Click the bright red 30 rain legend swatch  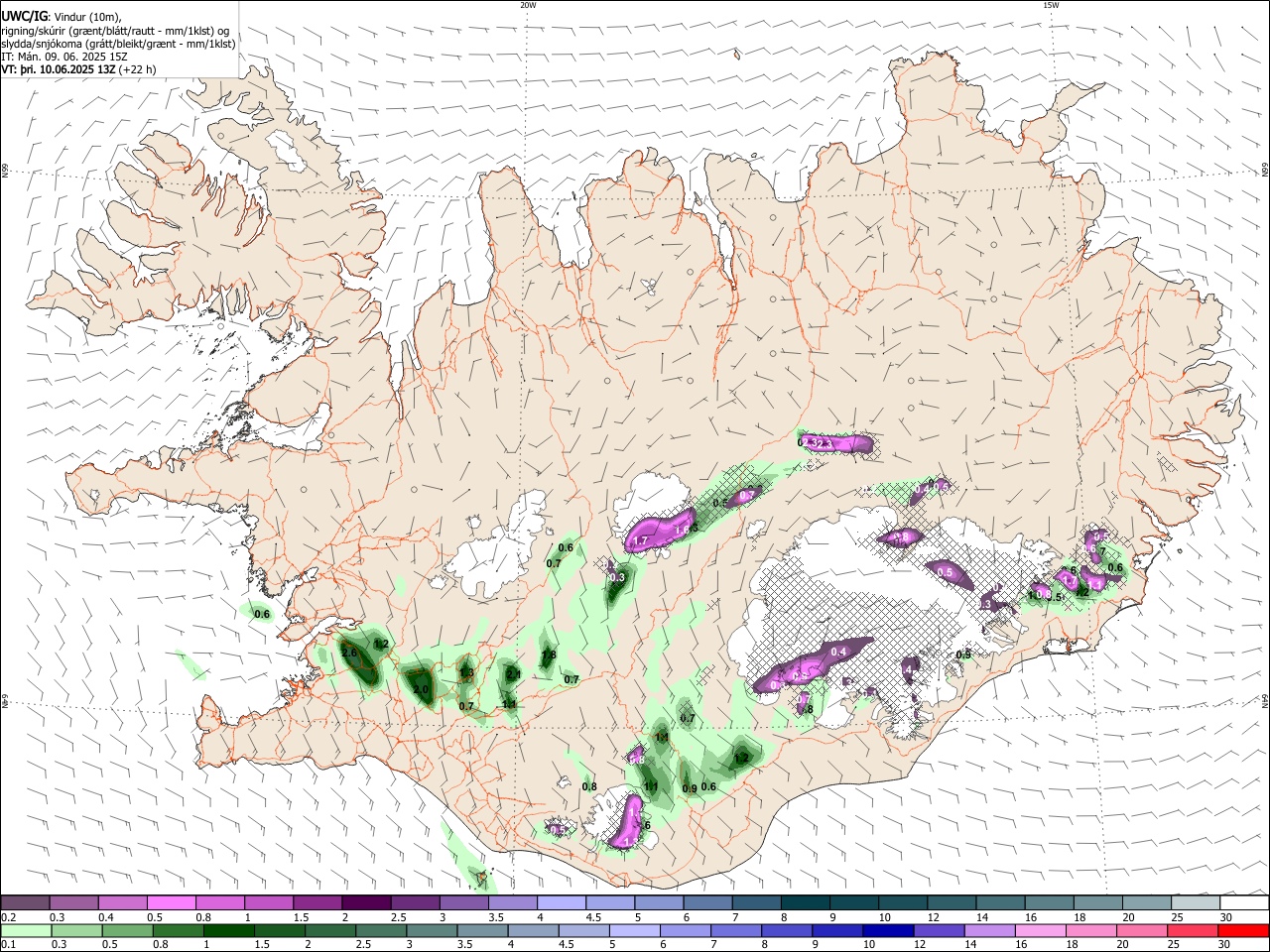coord(1243,931)
